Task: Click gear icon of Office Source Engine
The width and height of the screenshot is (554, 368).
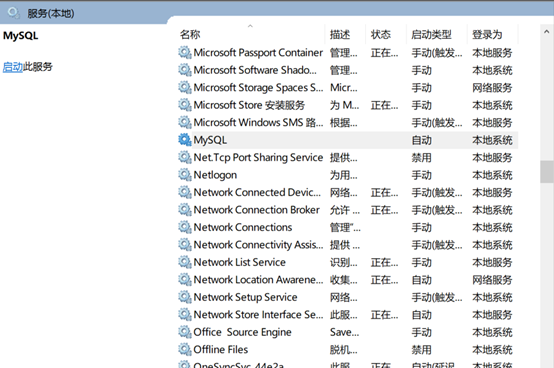Action: (184, 332)
